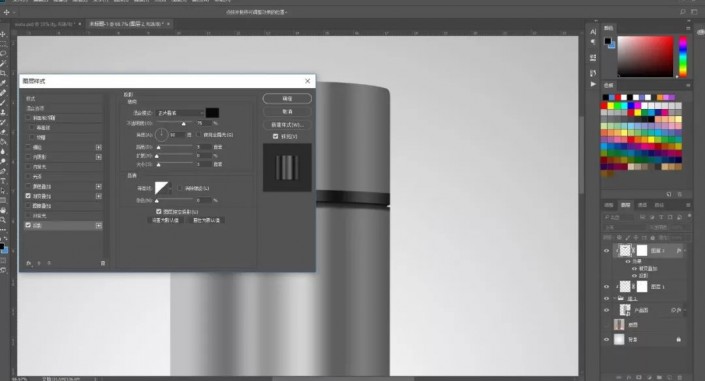Toggle the Preview checkbox in Layer Style
This screenshot has width=705, height=381.
coord(276,136)
